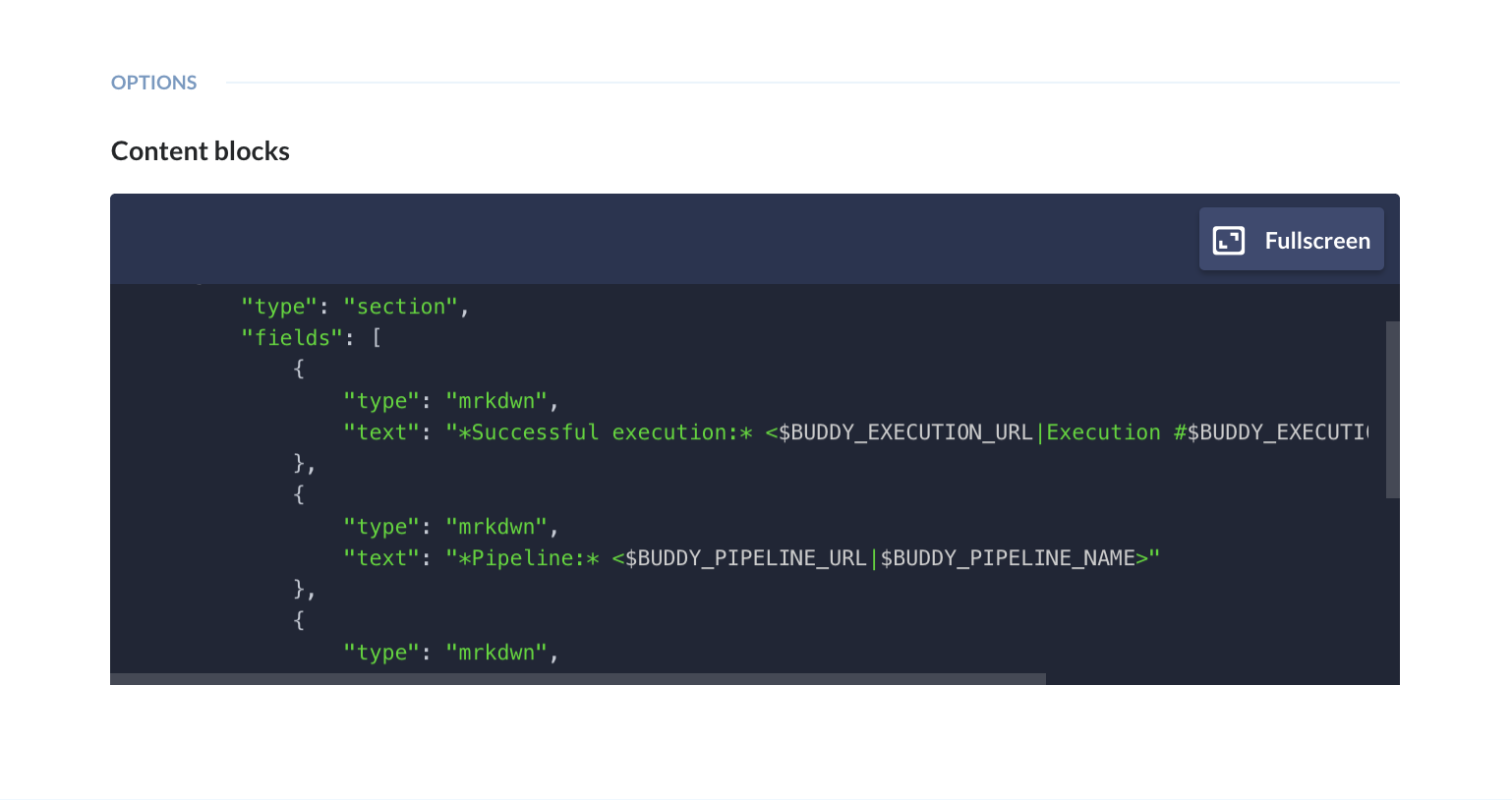Click the Execution link text in code
This screenshot has height=800, width=1512.
tap(1103, 432)
